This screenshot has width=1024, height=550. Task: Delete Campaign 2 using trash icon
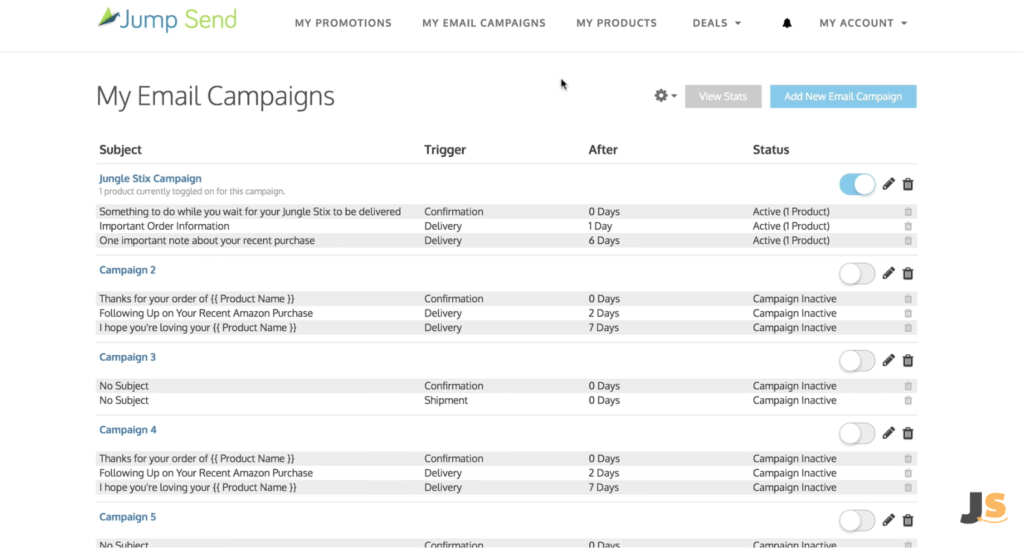(x=908, y=273)
